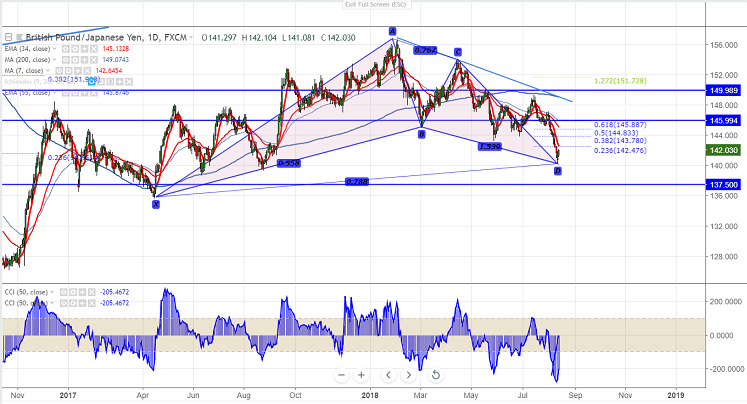Click the British Pound/Japanese Yen chart title
Image resolution: width=747 pixels, height=404 pixels.
click(x=106, y=37)
